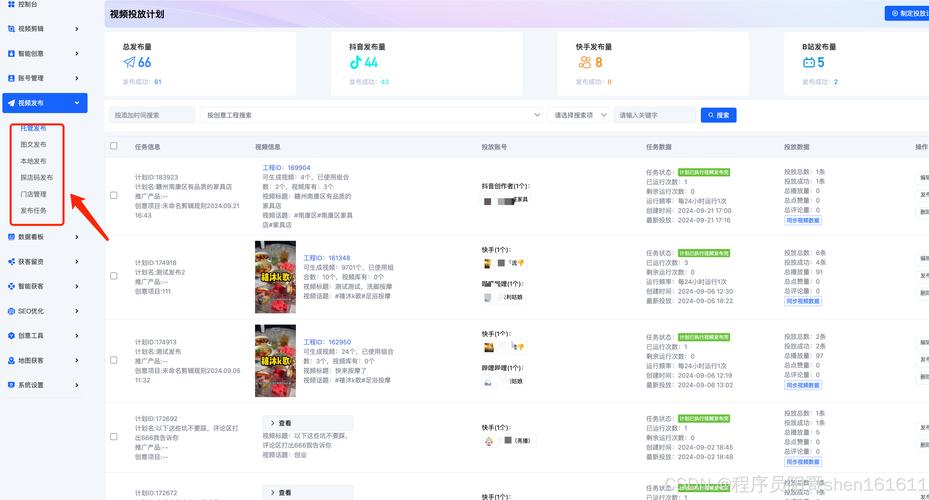Click the blue 搜索 button
Screen dimensions: 929x500
[x=719, y=115]
